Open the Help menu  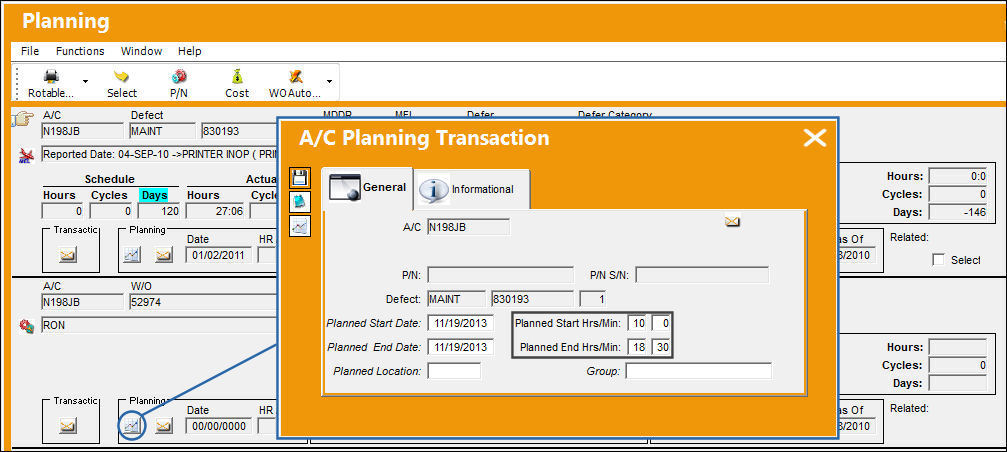[189, 51]
